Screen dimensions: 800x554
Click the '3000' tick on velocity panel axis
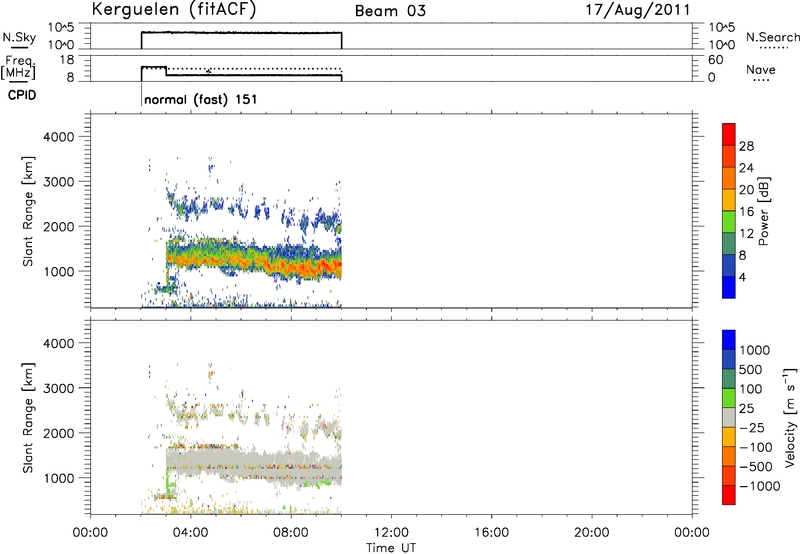(58, 388)
